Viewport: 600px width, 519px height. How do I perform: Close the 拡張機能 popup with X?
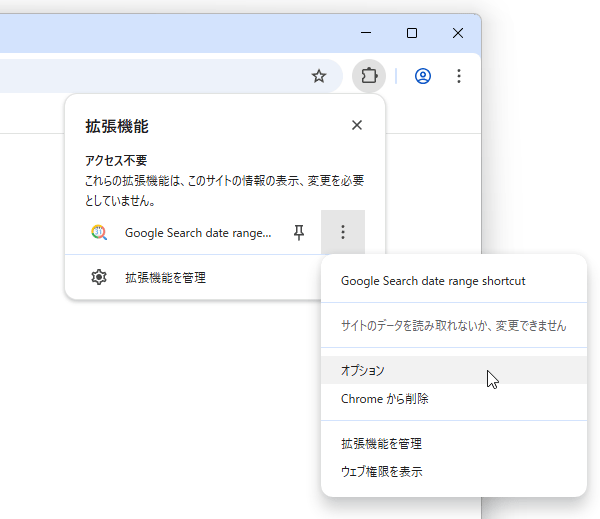click(357, 125)
